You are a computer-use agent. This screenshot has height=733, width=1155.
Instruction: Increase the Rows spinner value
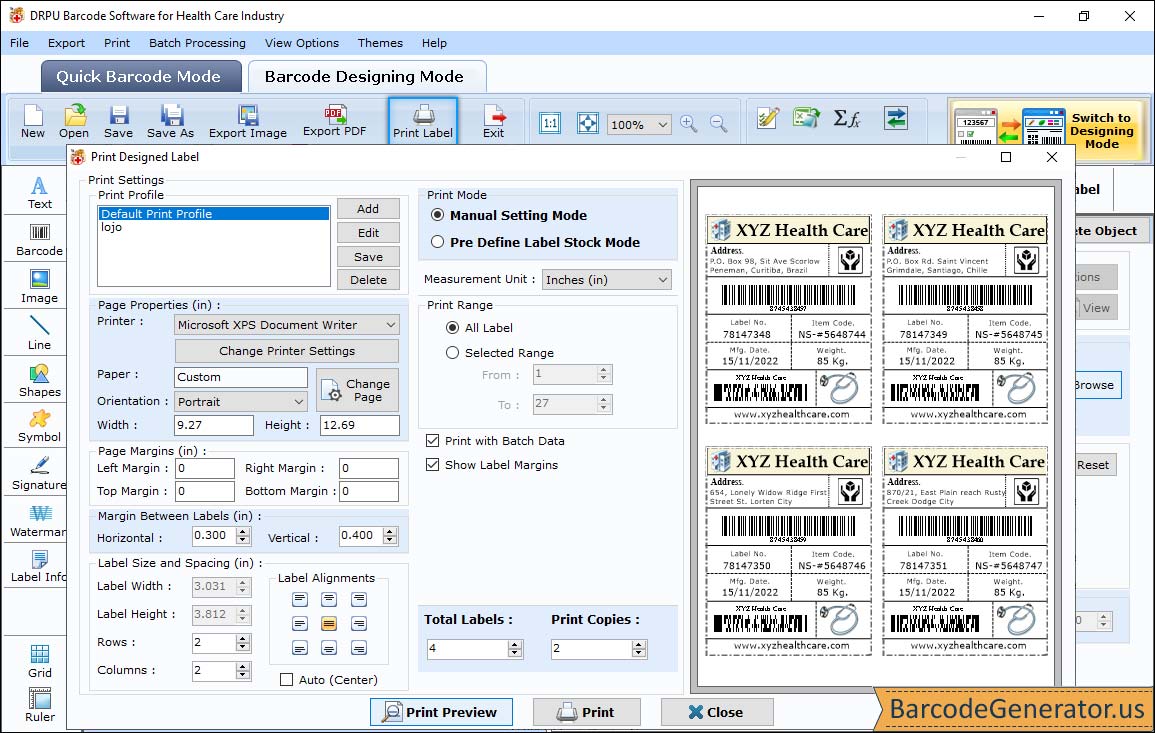243,638
